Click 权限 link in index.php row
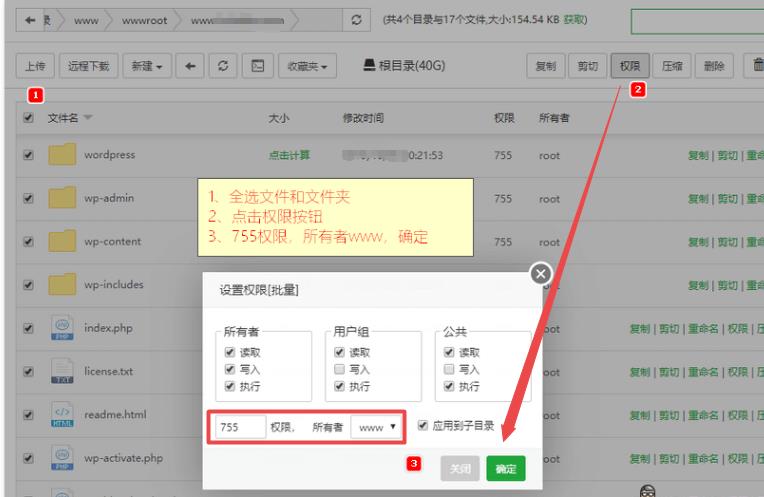 click(x=738, y=328)
